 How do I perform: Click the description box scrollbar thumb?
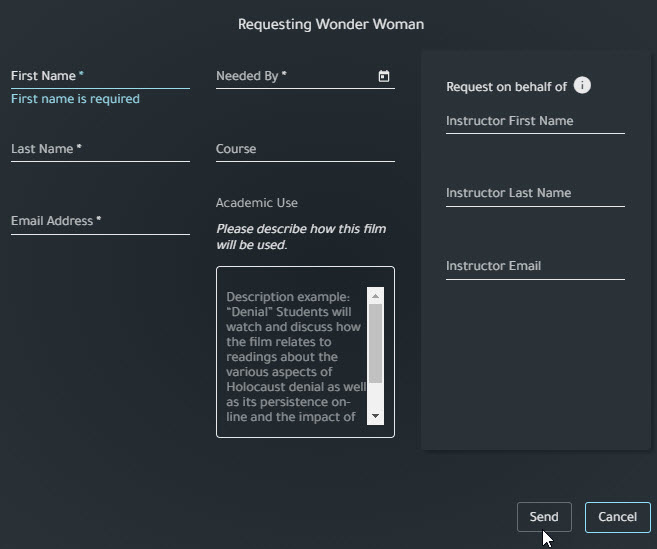(375, 343)
